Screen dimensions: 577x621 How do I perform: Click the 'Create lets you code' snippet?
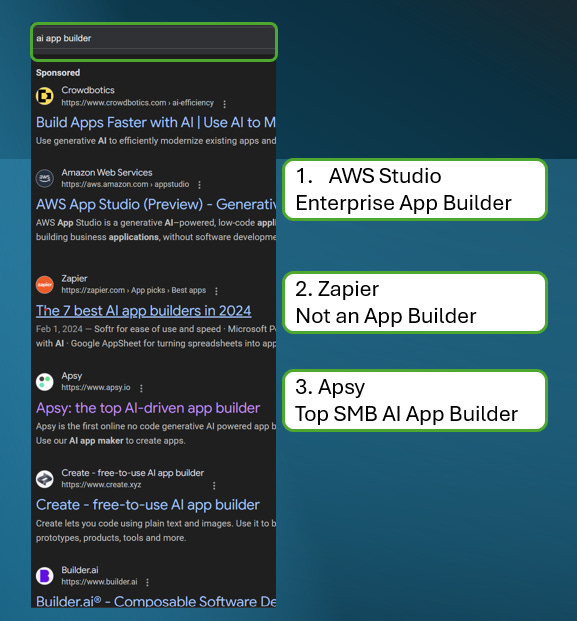click(156, 531)
